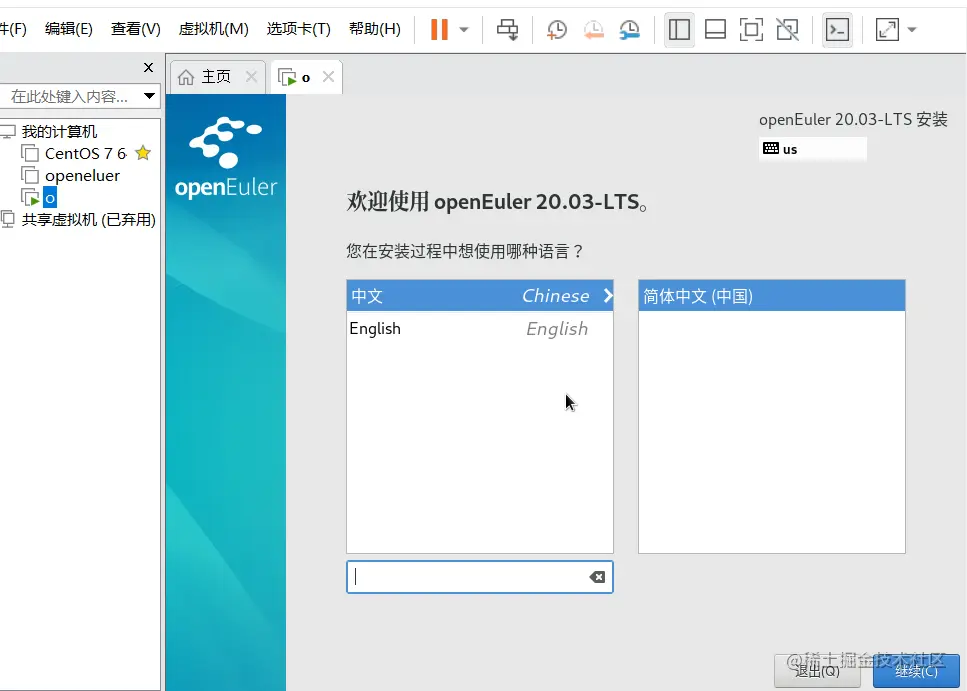Screen dimensions: 967x691
Task: Click the home icon on 主页 tab
Action: coord(186,77)
